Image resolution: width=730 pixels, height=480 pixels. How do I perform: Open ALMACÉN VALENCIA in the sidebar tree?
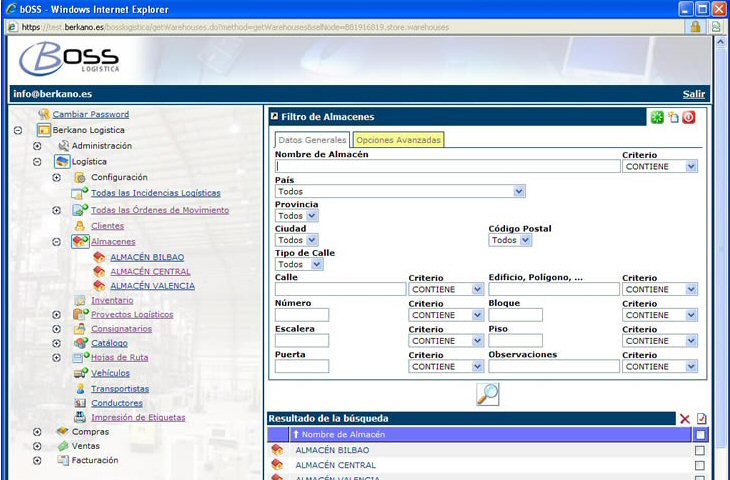pyautogui.click(x=152, y=286)
